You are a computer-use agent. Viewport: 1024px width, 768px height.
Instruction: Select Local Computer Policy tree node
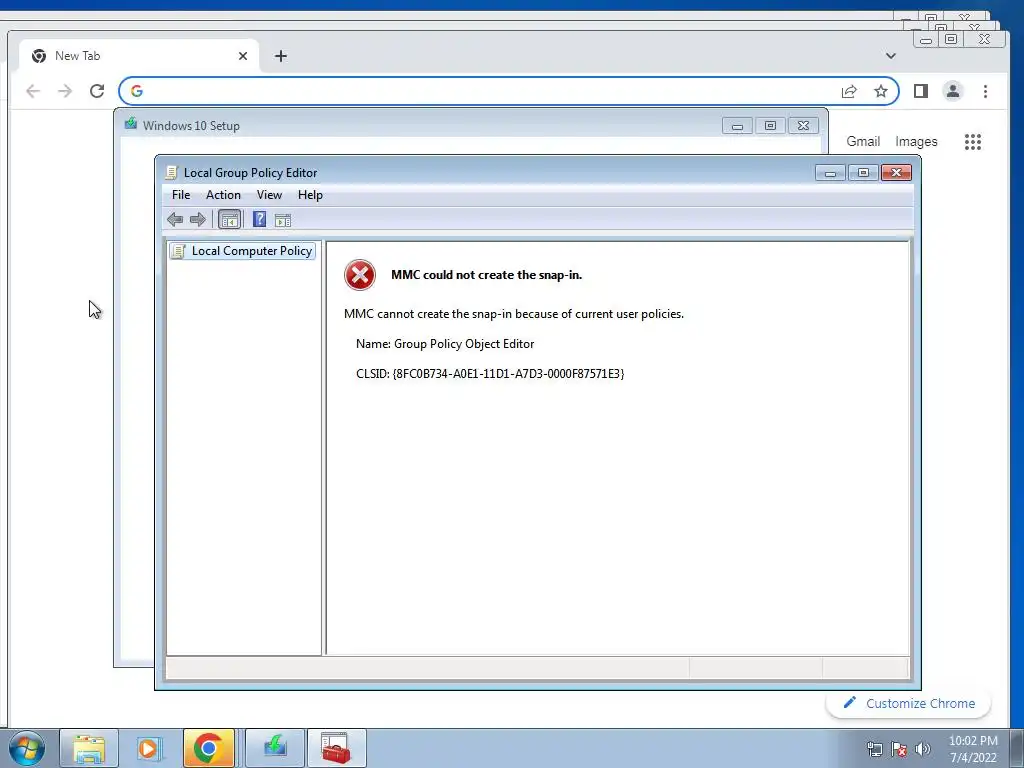pos(242,251)
